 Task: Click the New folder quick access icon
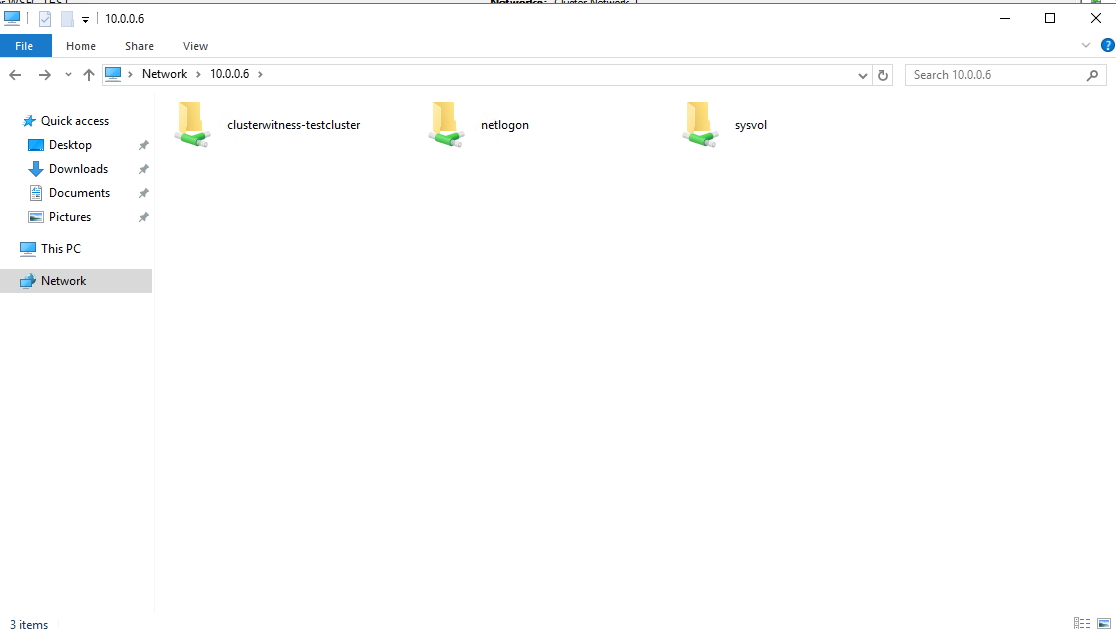[67, 19]
